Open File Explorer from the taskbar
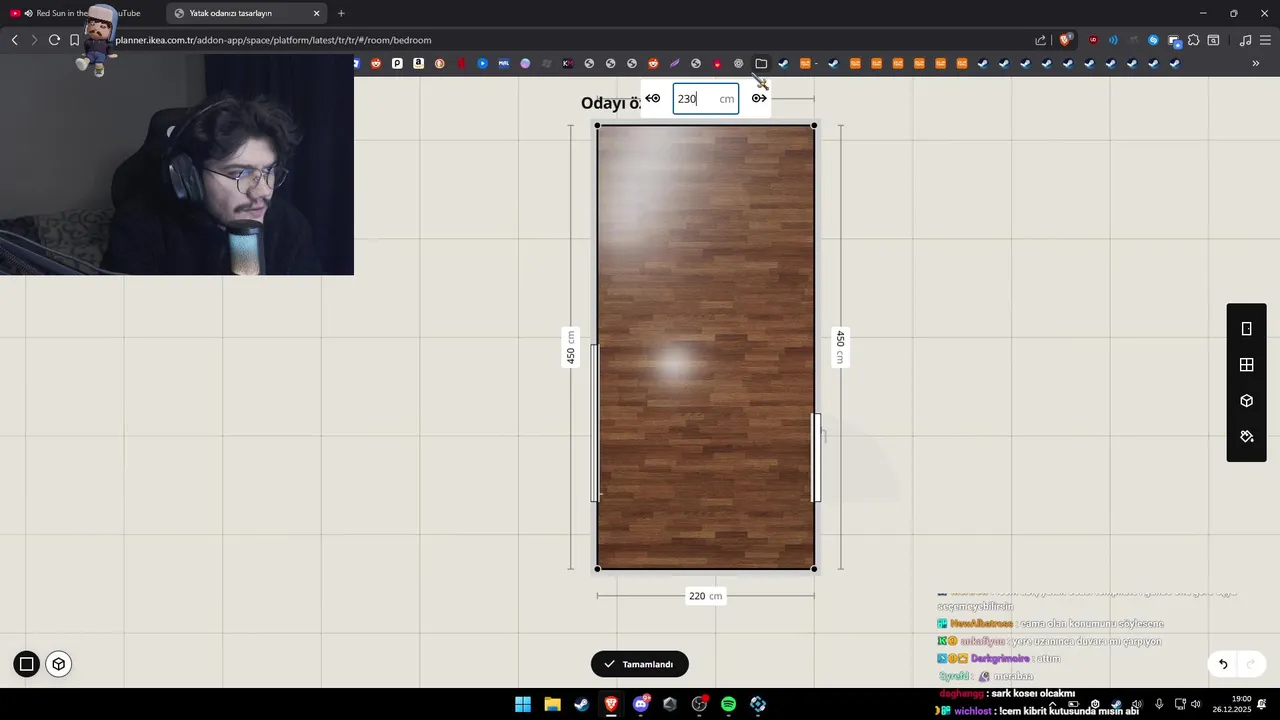 pyautogui.click(x=552, y=704)
